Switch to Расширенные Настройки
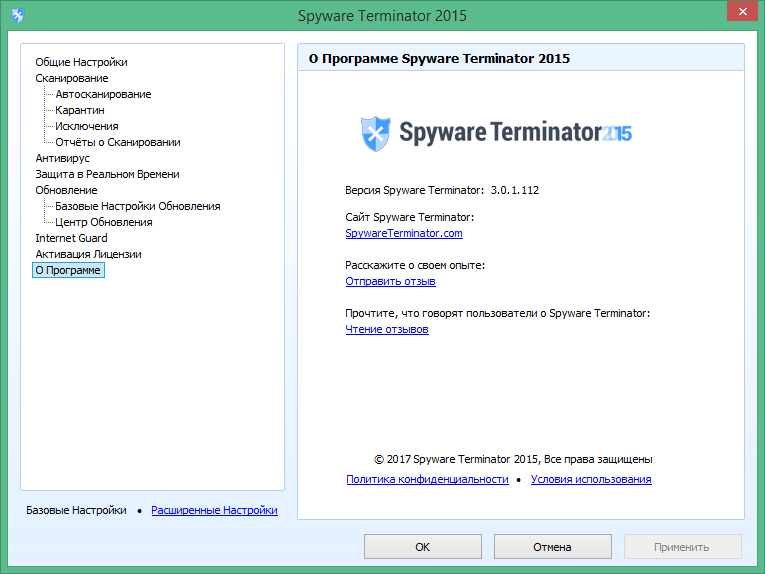The width and height of the screenshot is (765, 574). pyautogui.click(x=214, y=510)
